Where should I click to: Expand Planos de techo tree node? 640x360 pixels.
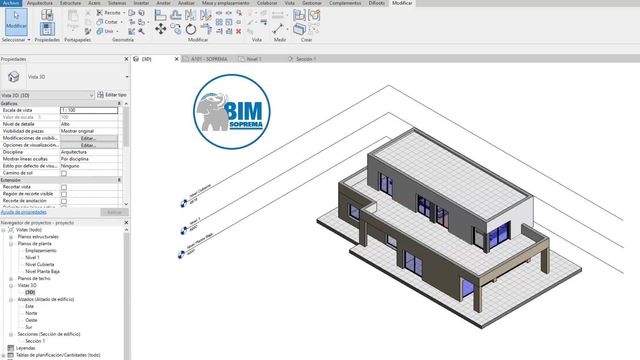tap(11, 278)
